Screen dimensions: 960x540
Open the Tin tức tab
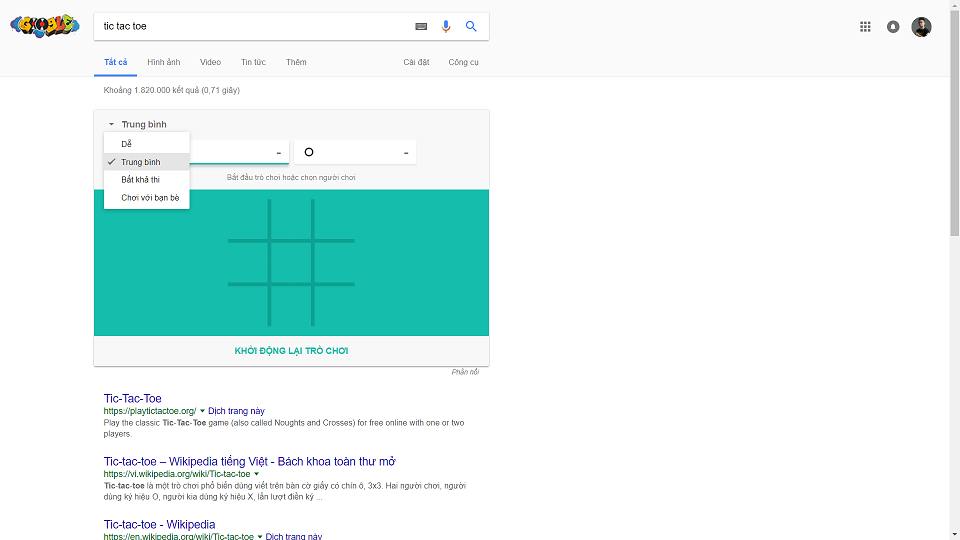click(253, 62)
